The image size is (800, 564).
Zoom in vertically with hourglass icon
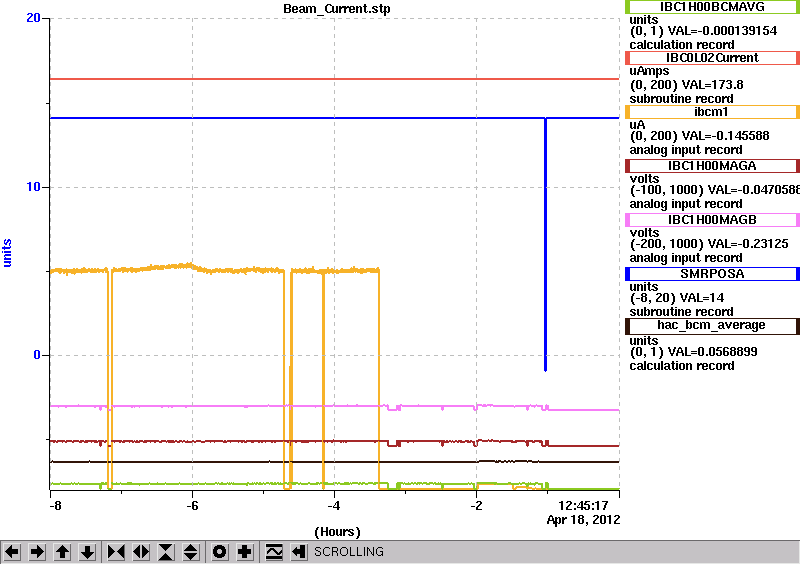tap(166, 552)
